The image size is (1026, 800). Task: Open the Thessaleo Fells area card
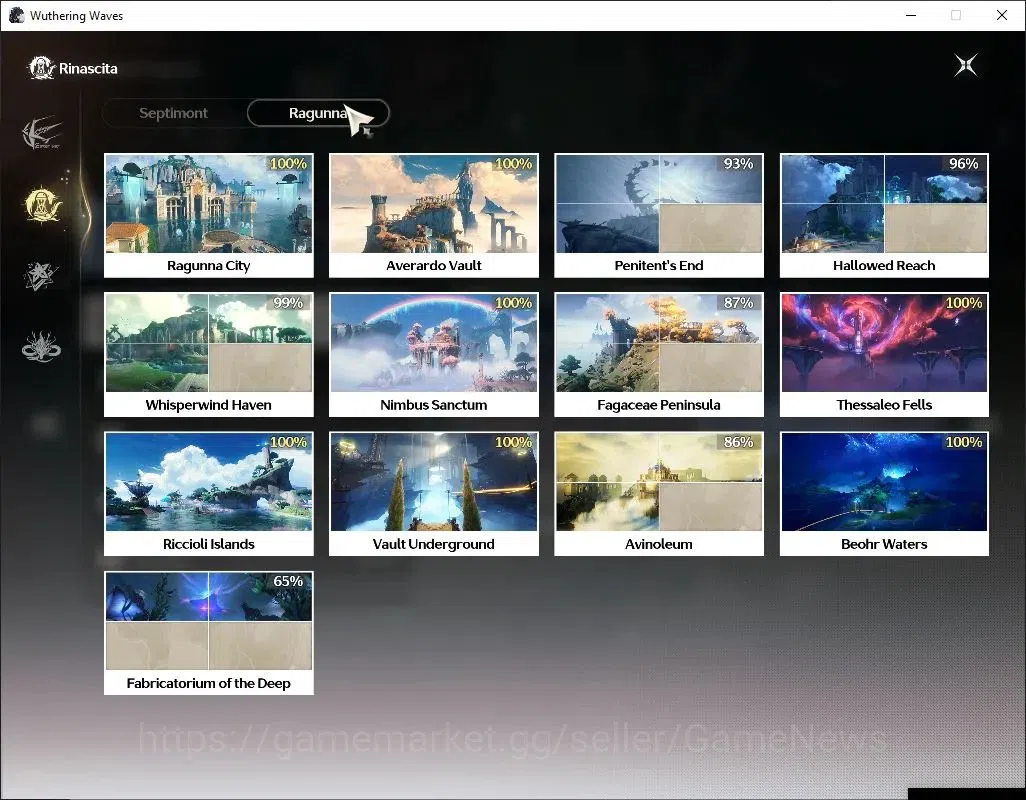[x=884, y=355]
